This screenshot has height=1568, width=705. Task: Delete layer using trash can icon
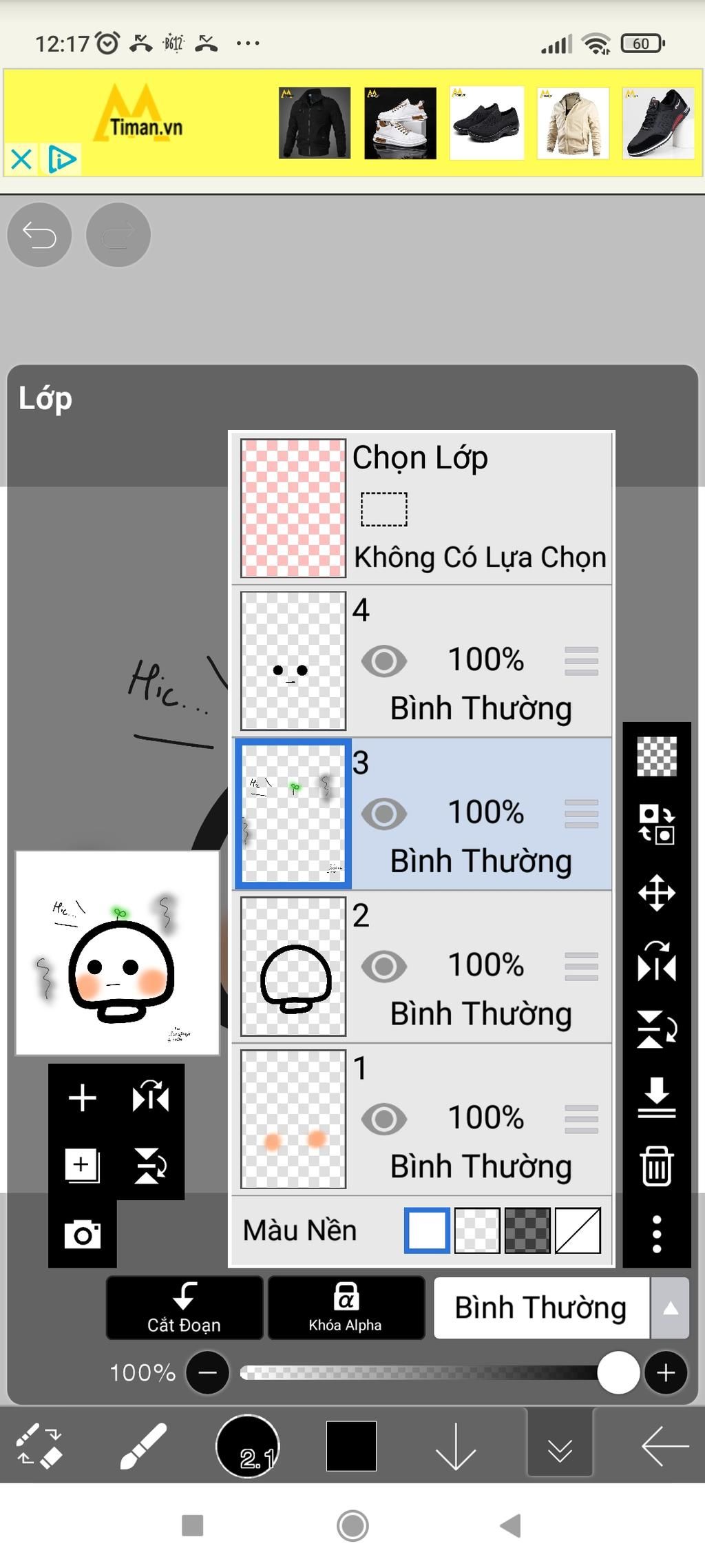657,1166
